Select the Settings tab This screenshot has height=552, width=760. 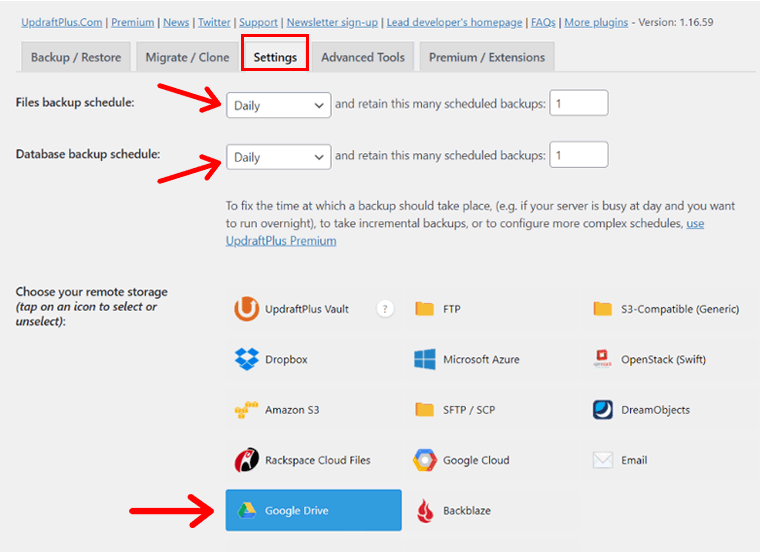(x=275, y=57)
